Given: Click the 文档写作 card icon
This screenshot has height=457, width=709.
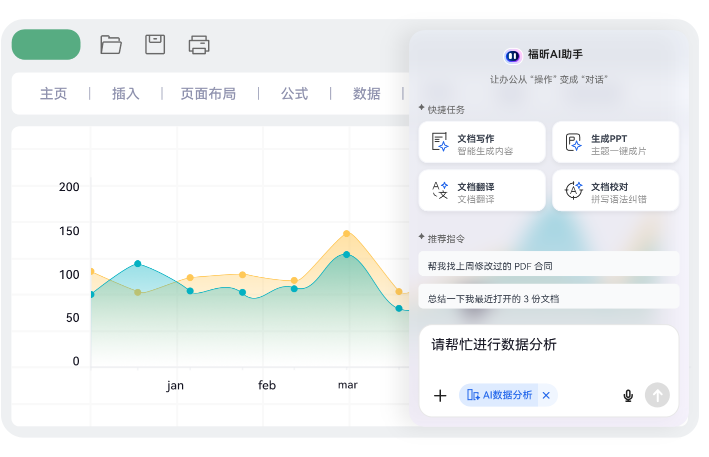Looking at the screenshot, I should tap(440, 142).
